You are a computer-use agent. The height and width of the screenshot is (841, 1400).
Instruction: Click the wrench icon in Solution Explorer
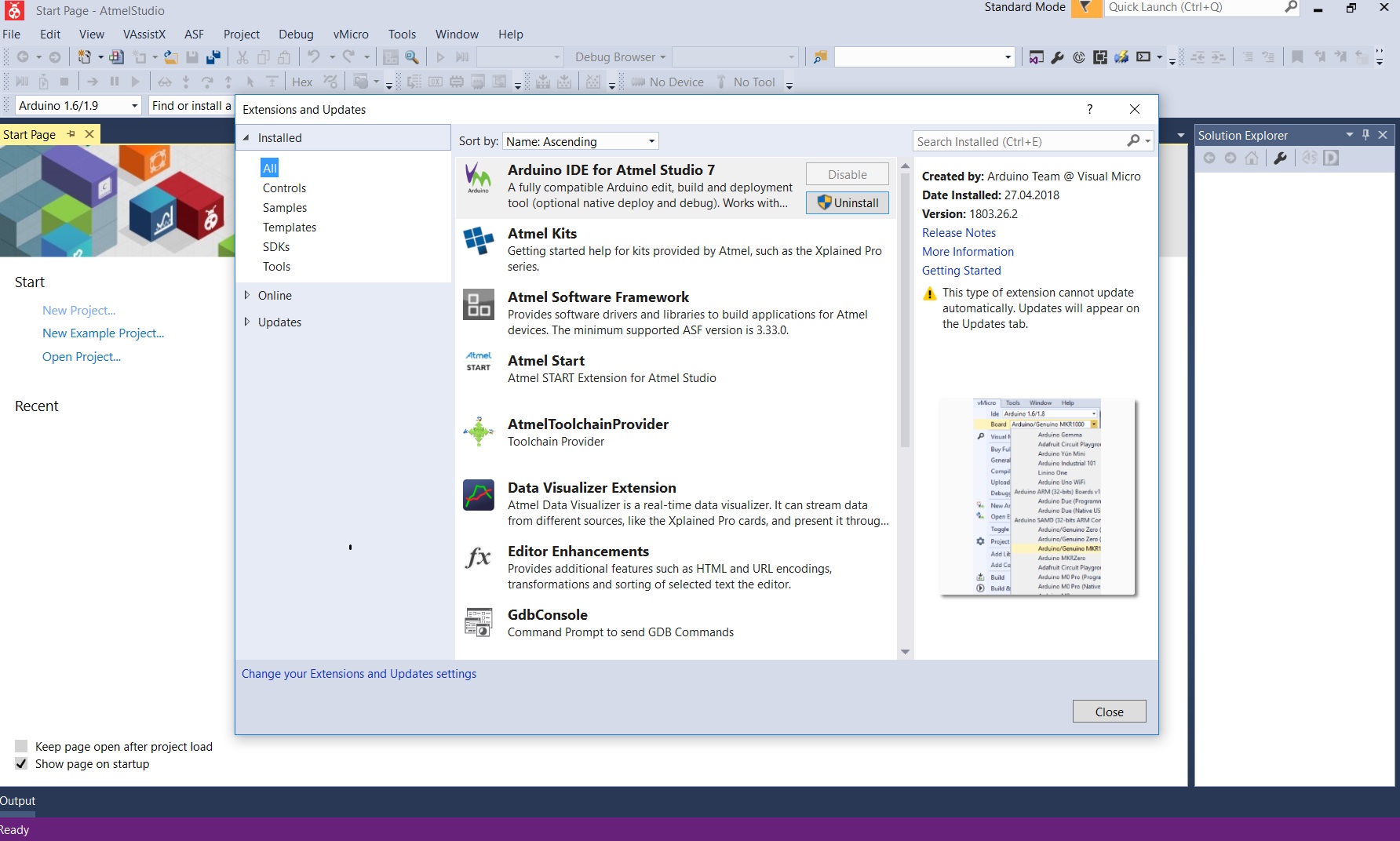click(1280, 158)
